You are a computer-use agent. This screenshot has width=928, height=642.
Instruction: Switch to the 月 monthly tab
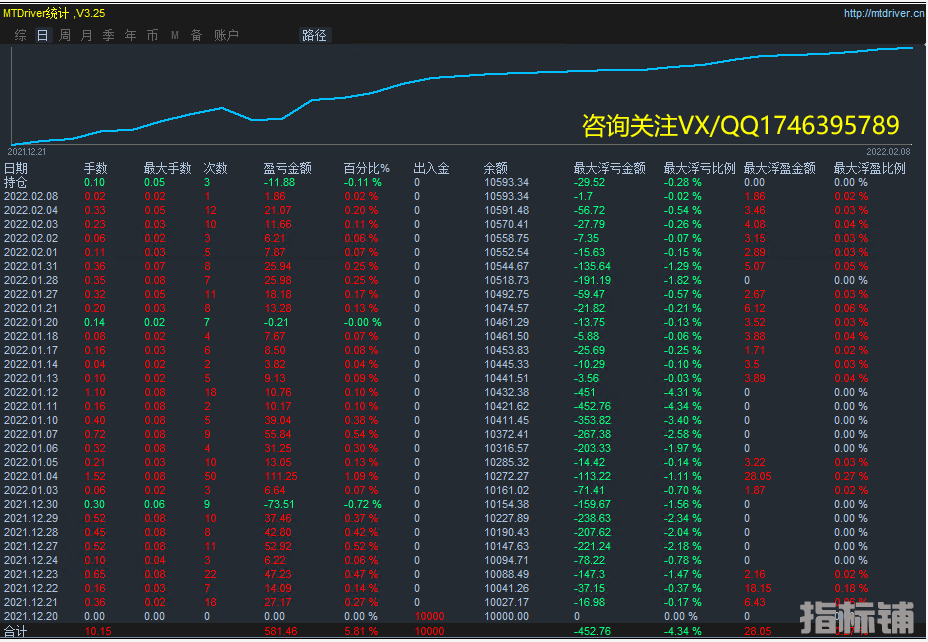pos(87,35)
